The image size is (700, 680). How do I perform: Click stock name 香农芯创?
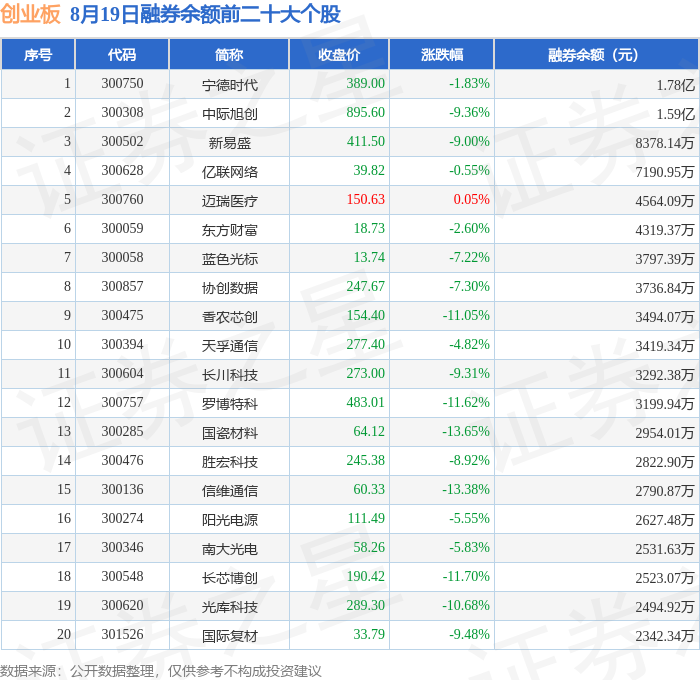click(229, 317)
